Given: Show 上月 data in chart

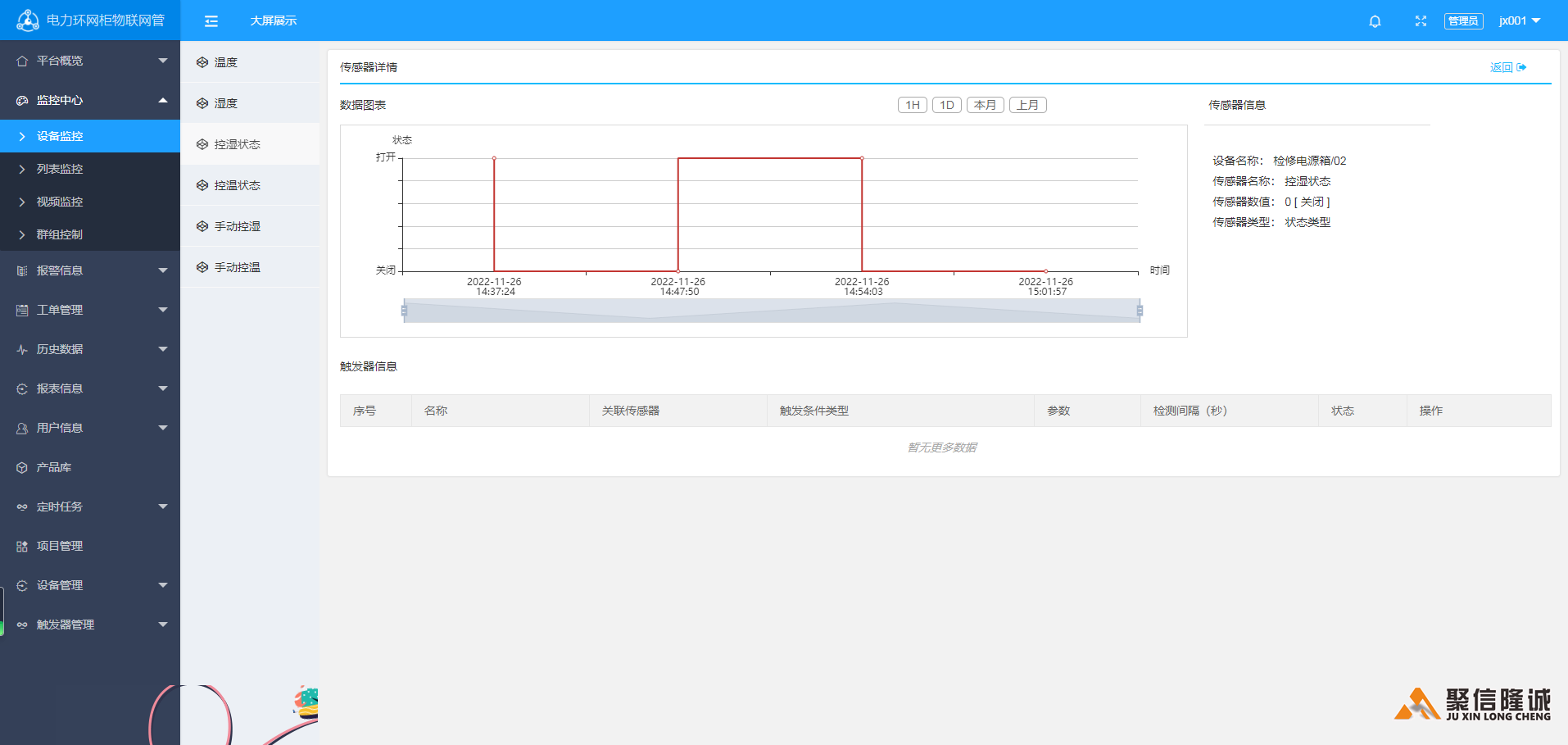Looking at the screenshot, I should [1027, 105].
